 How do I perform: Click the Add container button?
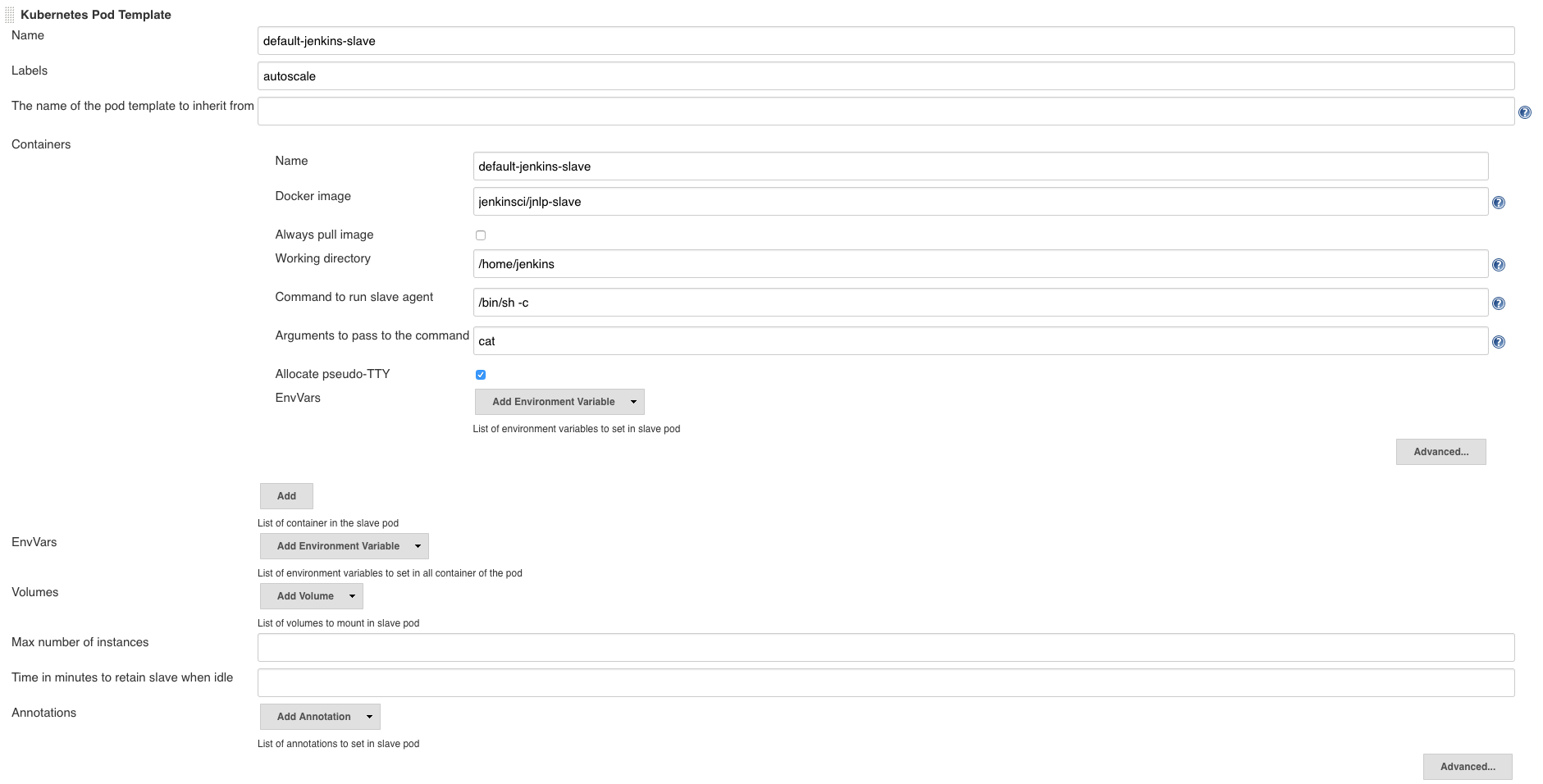click(286, 496)
